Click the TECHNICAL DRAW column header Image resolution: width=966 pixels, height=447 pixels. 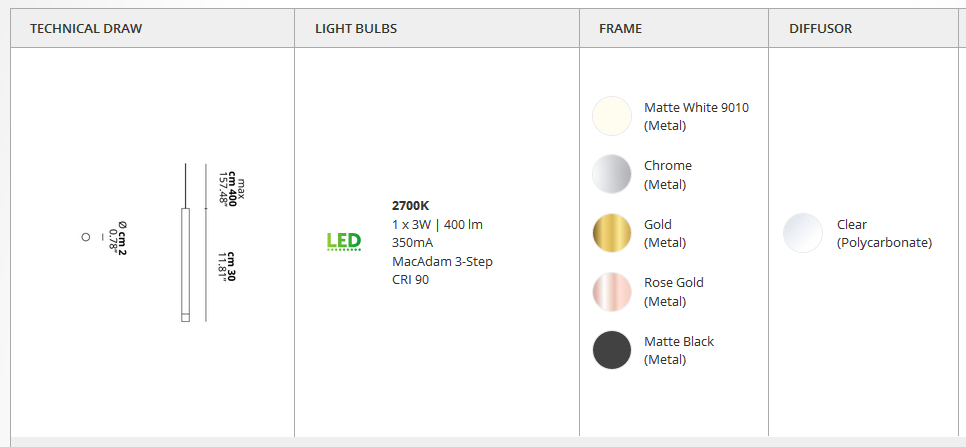click(86, 28)
